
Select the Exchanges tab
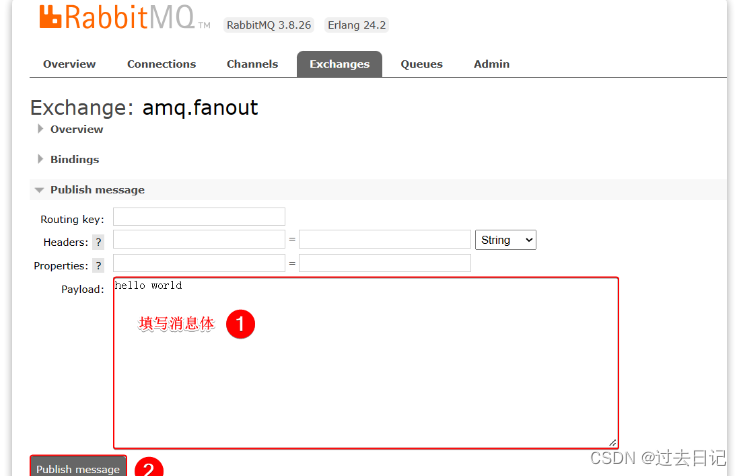click(x=339, y=64)
